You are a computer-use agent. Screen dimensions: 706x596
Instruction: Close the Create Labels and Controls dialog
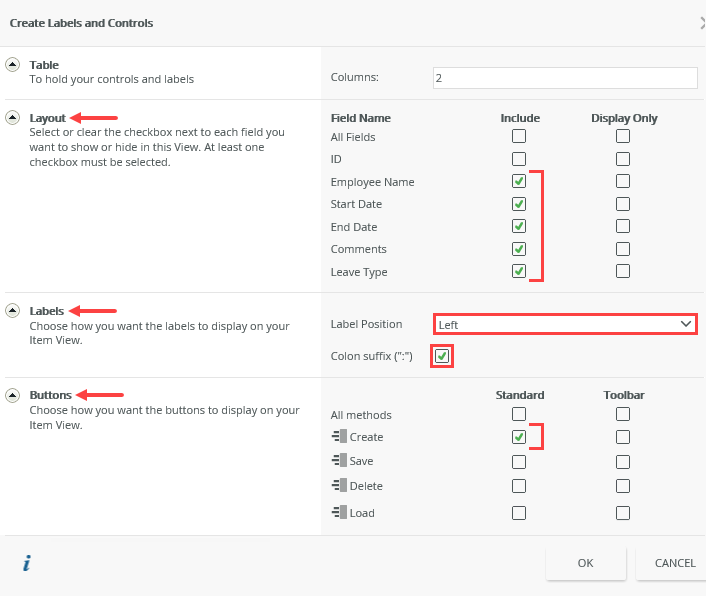(x=702, y=23)
